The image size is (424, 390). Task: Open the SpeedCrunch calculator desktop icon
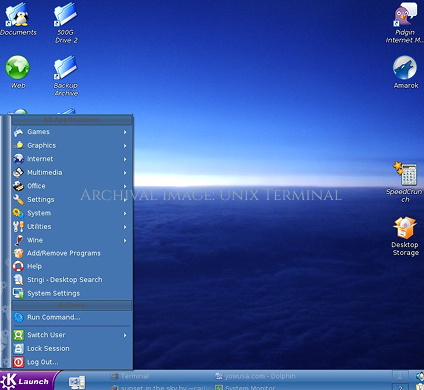(x=405, y=174)
